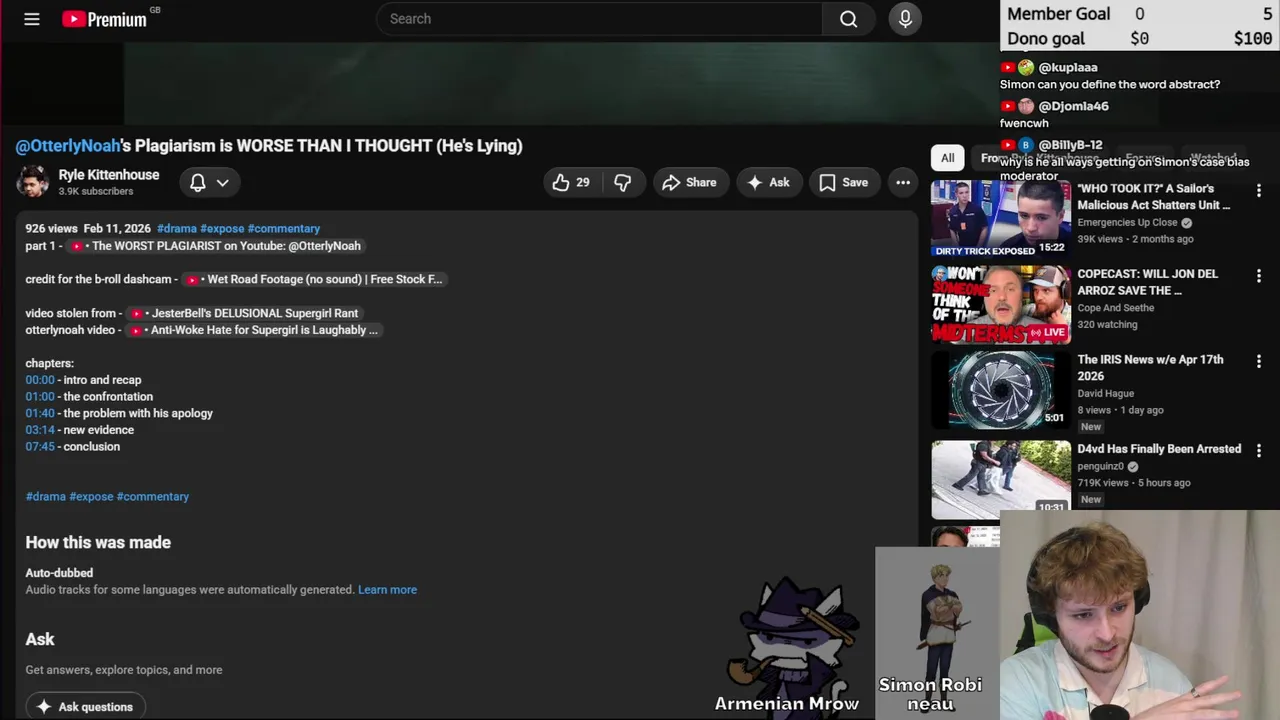Click the search magnifier button

848,19
